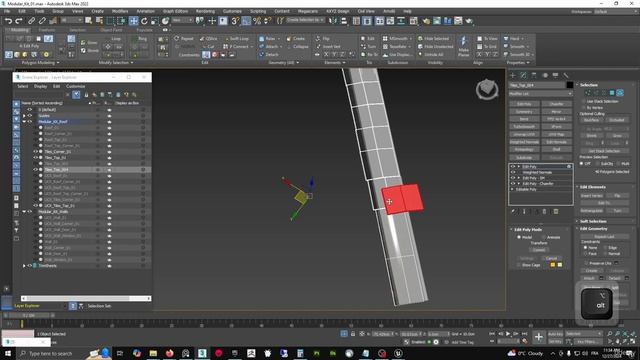The image size is (640, 360).
Task: Expand the Editable Poly stack entry
Action: point(512,189)
